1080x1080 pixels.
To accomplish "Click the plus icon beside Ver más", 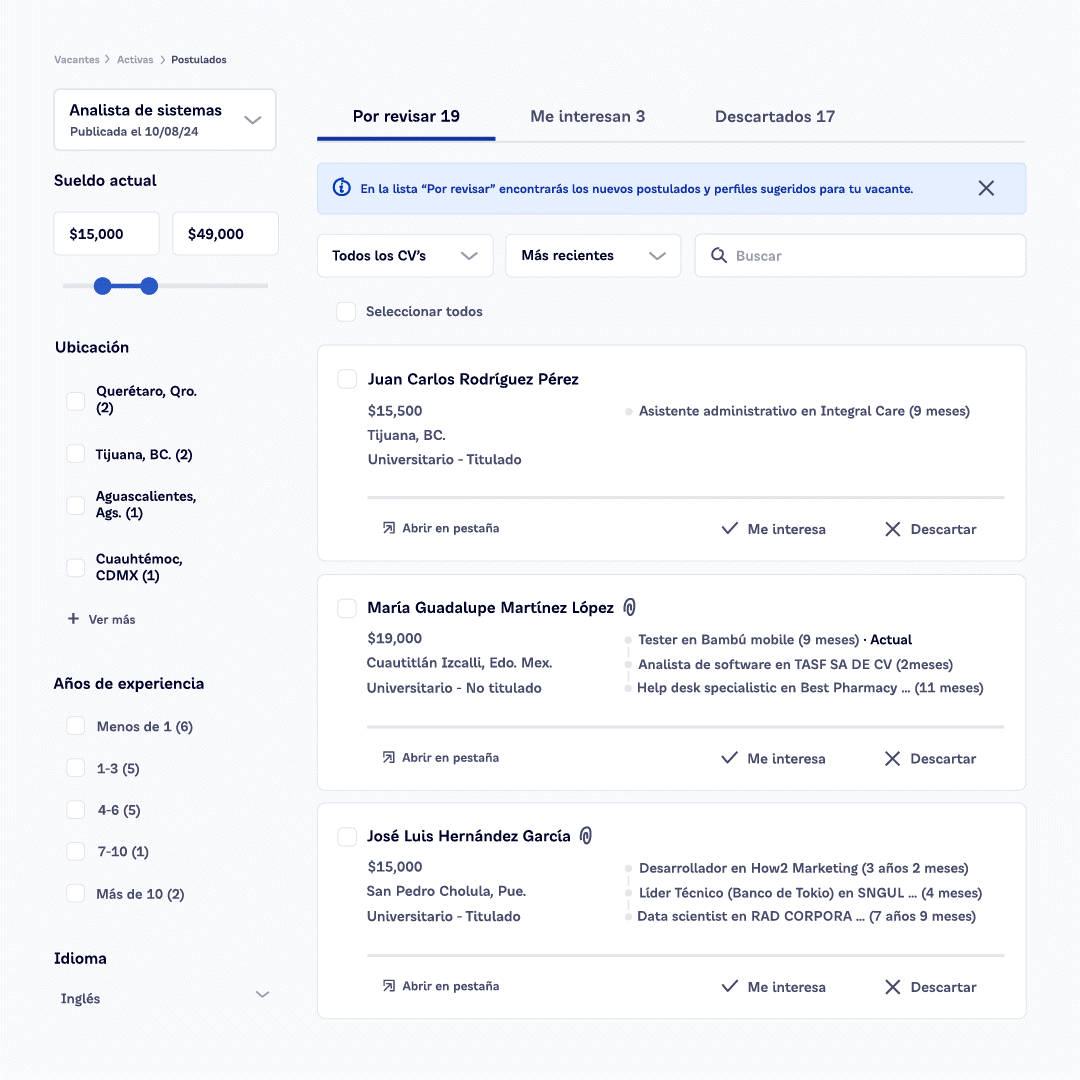I will point(73,619).
